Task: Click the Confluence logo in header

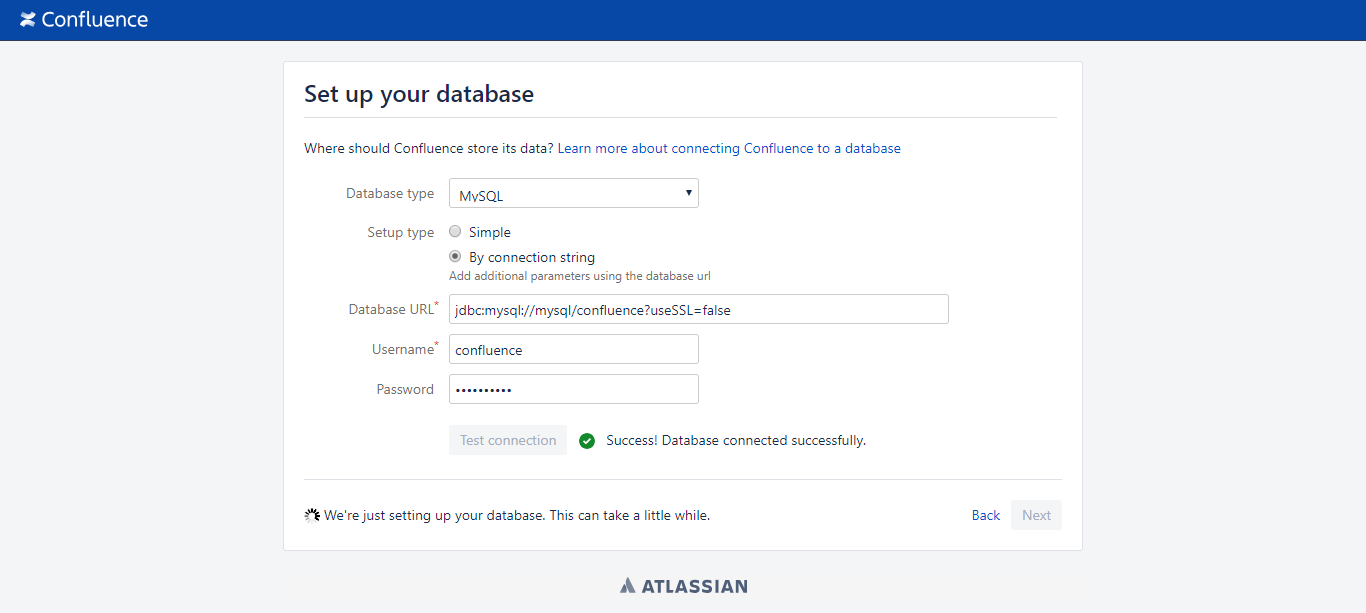Action: tap(84, 19)
